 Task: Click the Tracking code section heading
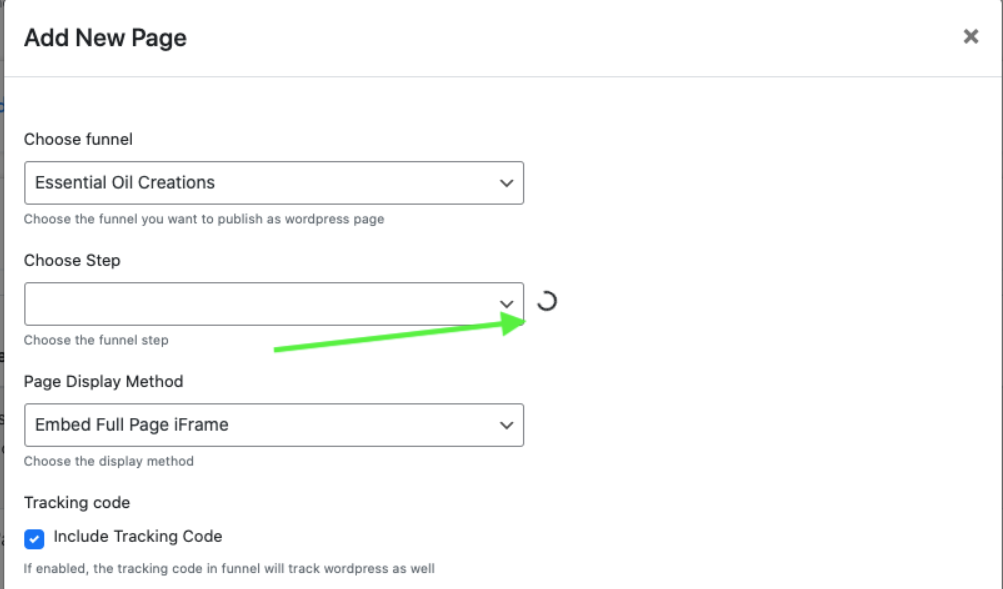77,502
